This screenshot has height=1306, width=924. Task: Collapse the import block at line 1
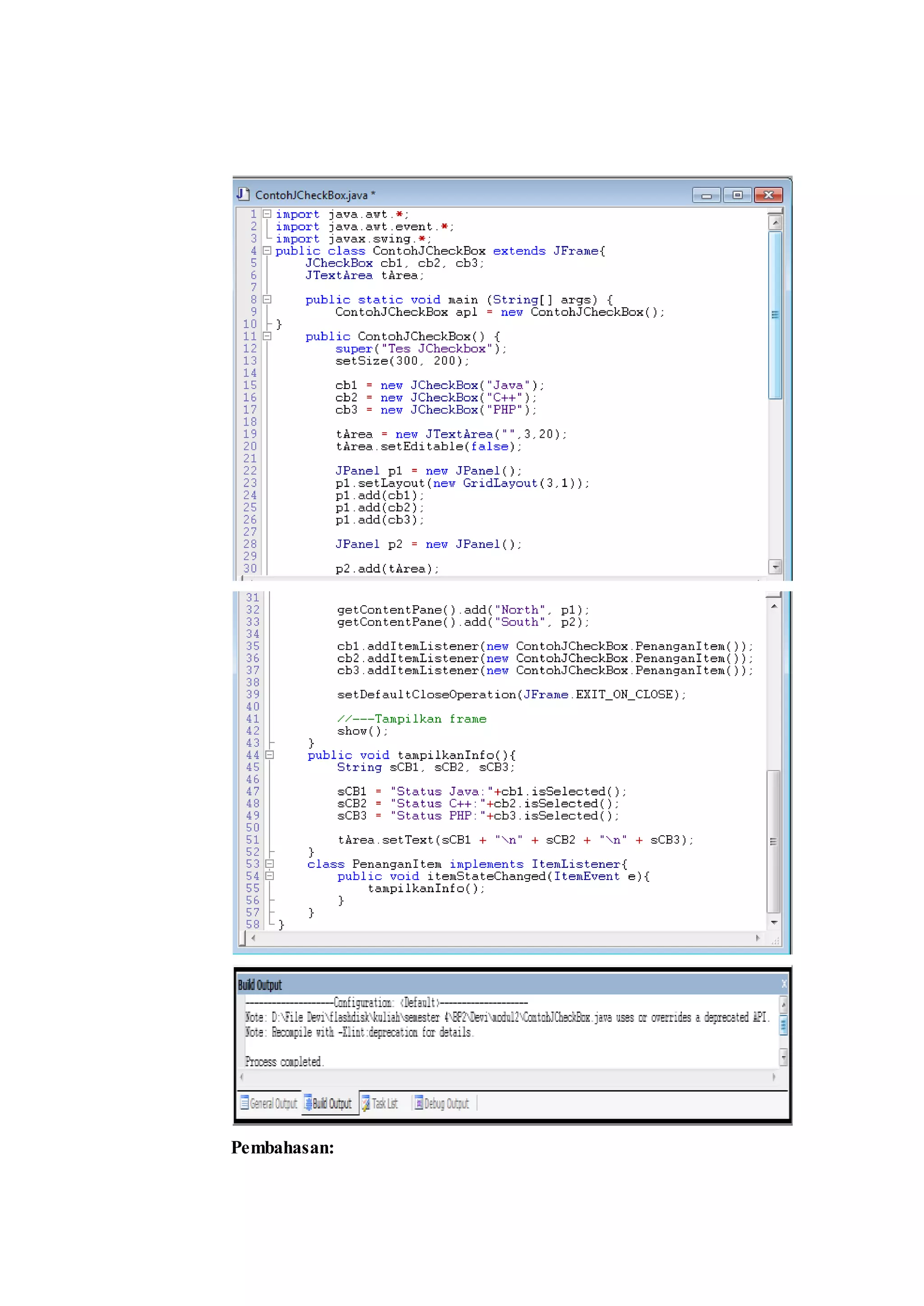click(x=267, y=214)
